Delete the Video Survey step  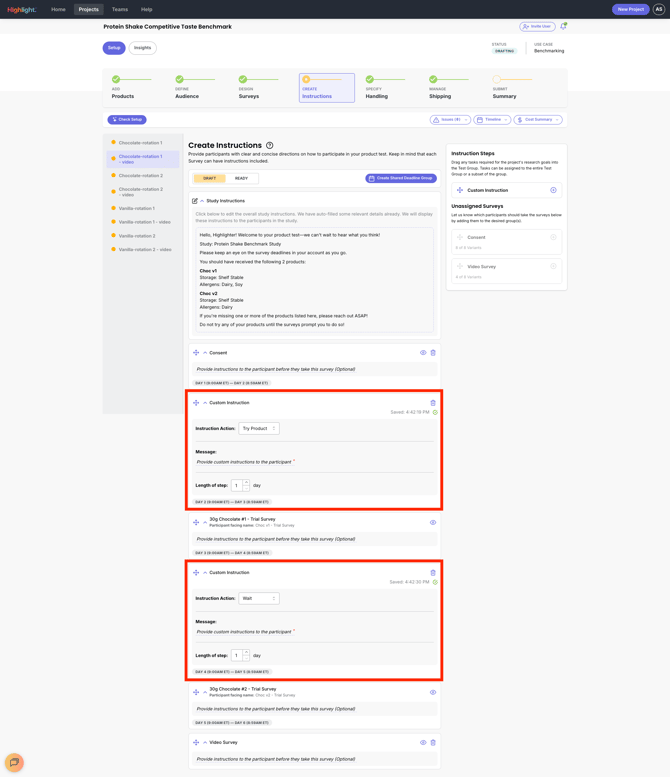point(433,742)
